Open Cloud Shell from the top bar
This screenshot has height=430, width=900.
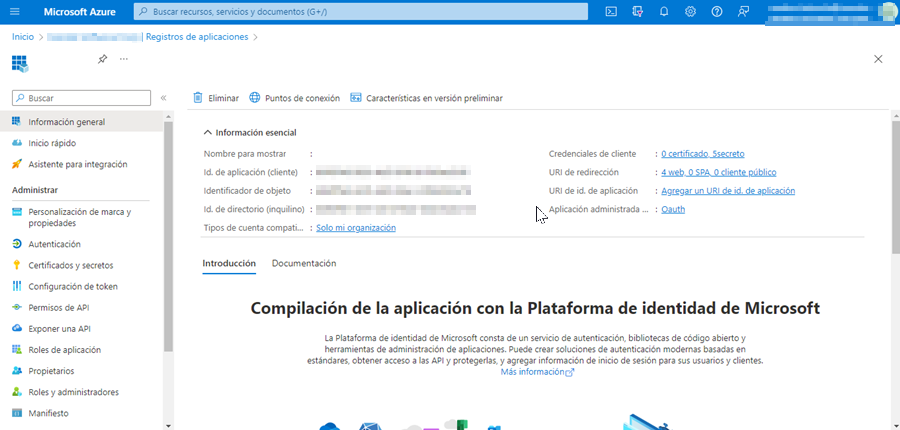pos(612,11)
